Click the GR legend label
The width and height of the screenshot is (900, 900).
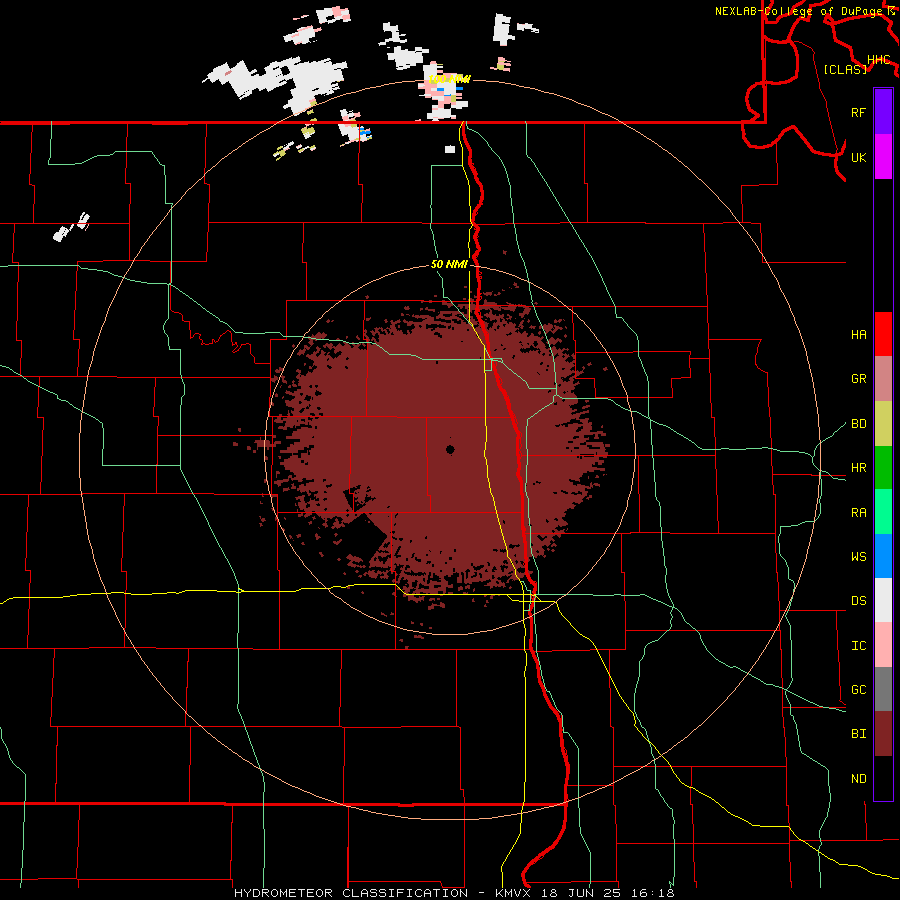(858, 379)
